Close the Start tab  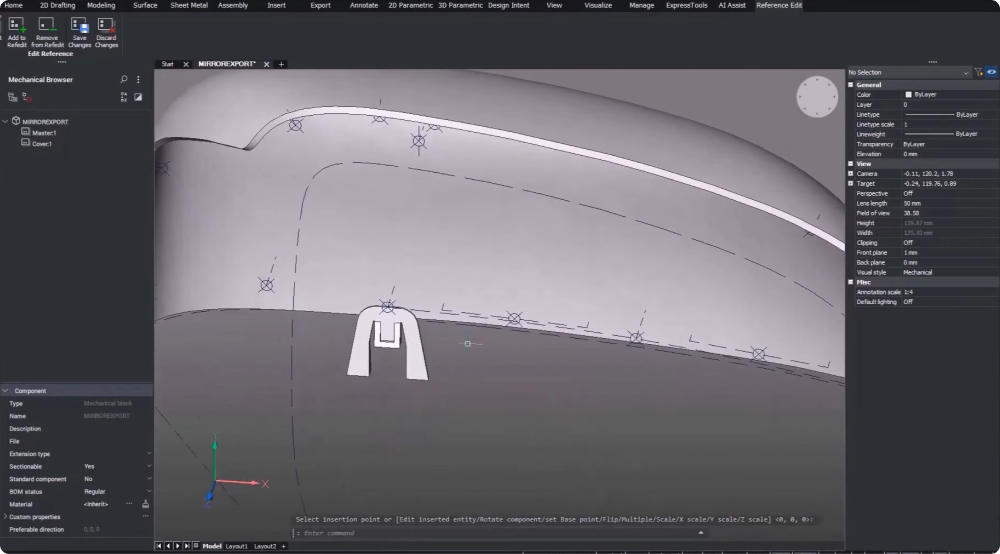(x=186, y=64)
